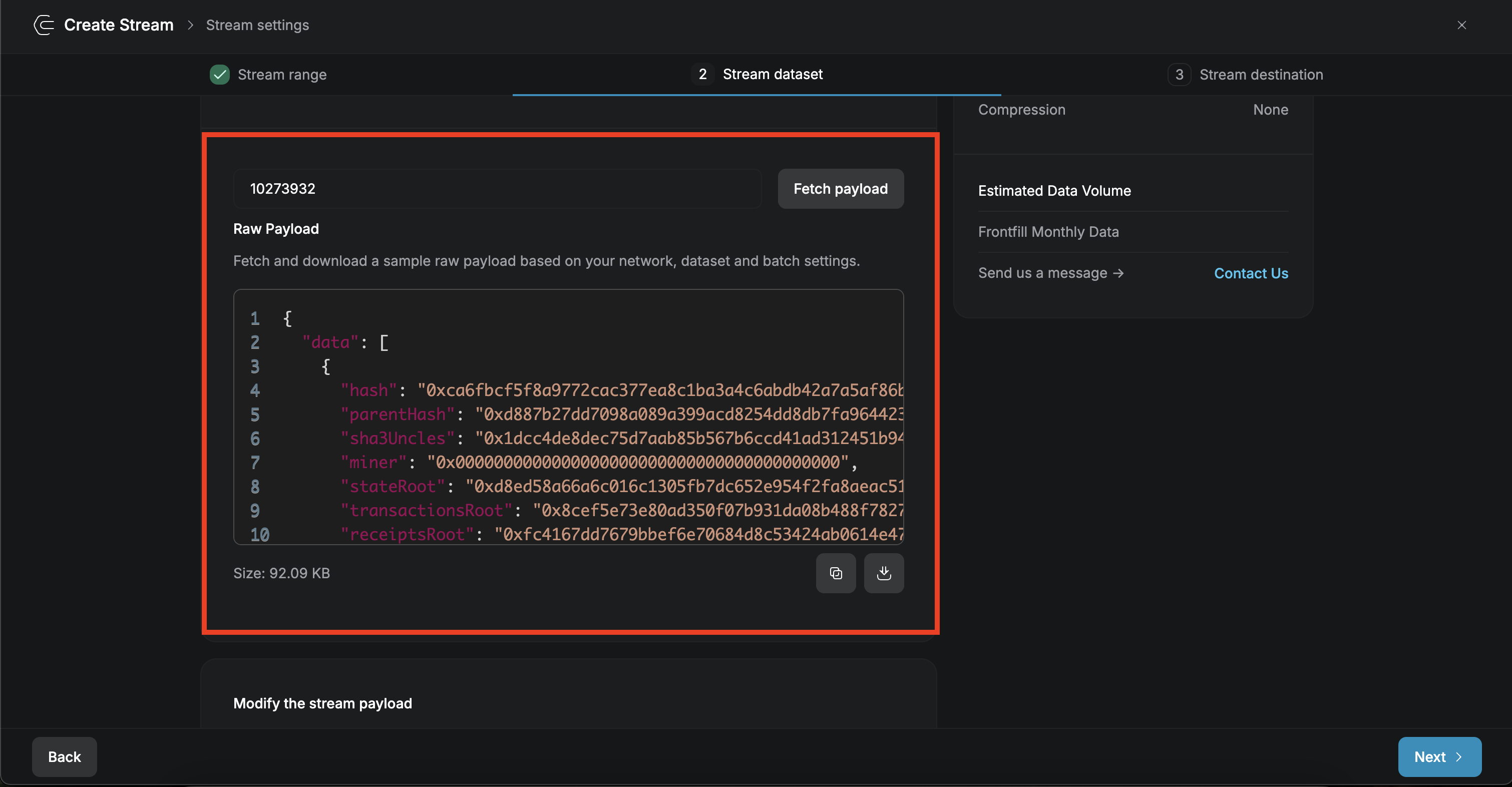
Task: Click the numbered badge for step 2
Action: coord(702,74)
